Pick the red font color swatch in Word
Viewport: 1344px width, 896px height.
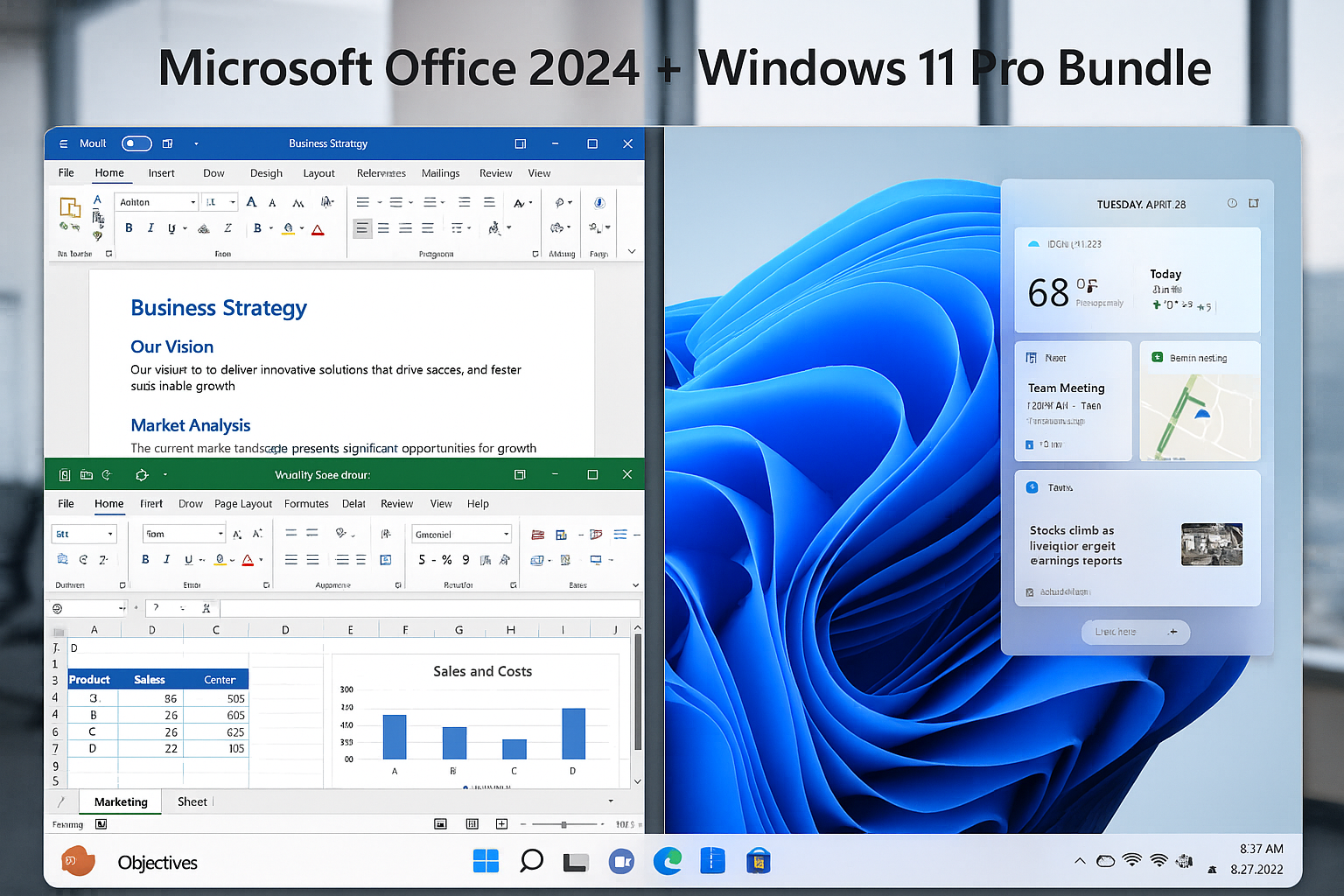point(318,229)
